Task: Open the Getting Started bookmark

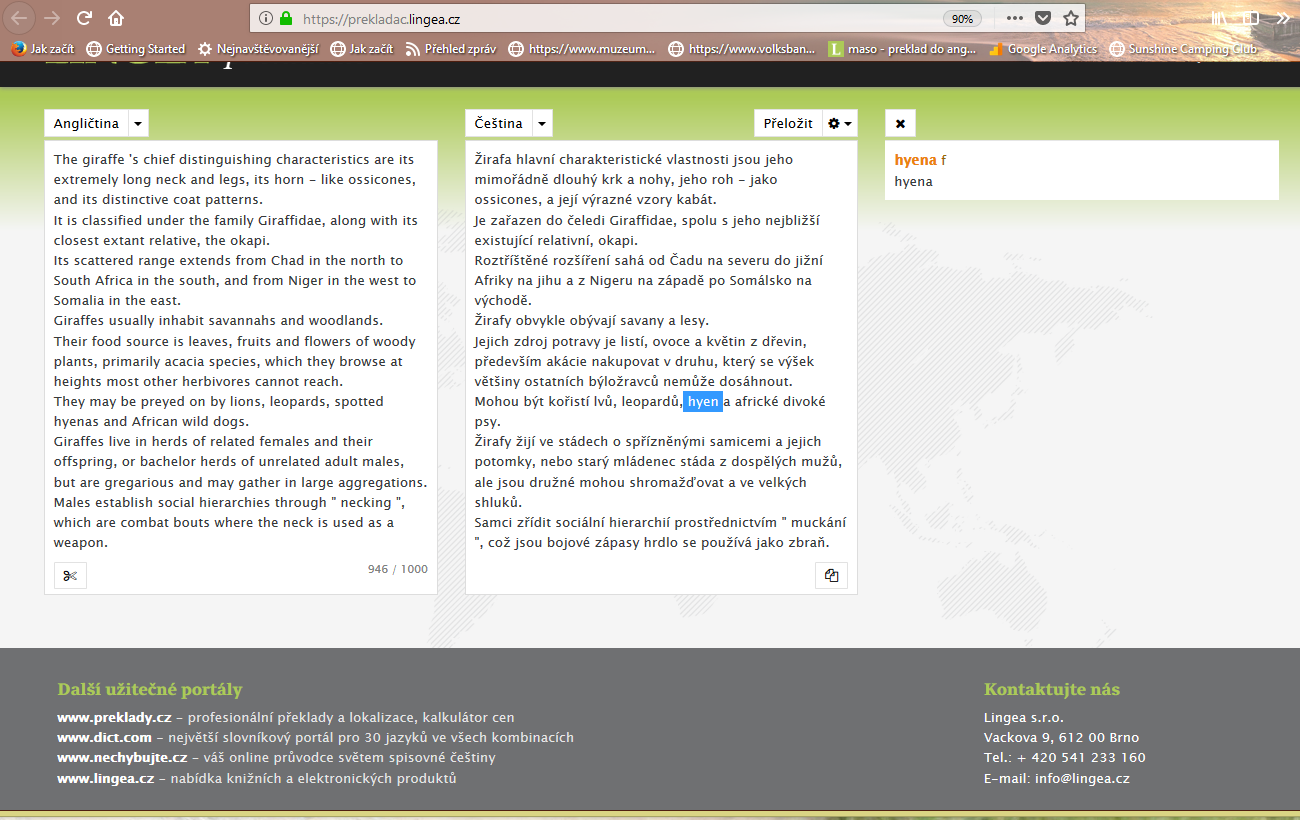Action: click(x=136, y=49)
